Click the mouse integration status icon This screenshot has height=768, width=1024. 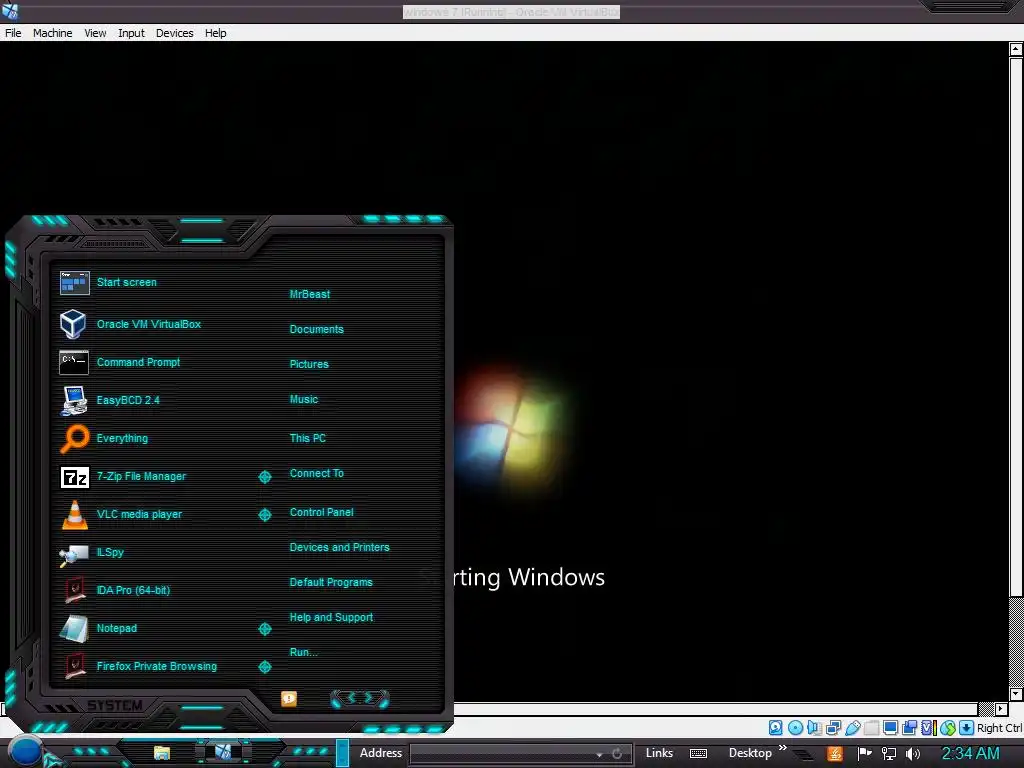[x=948, y=728]
